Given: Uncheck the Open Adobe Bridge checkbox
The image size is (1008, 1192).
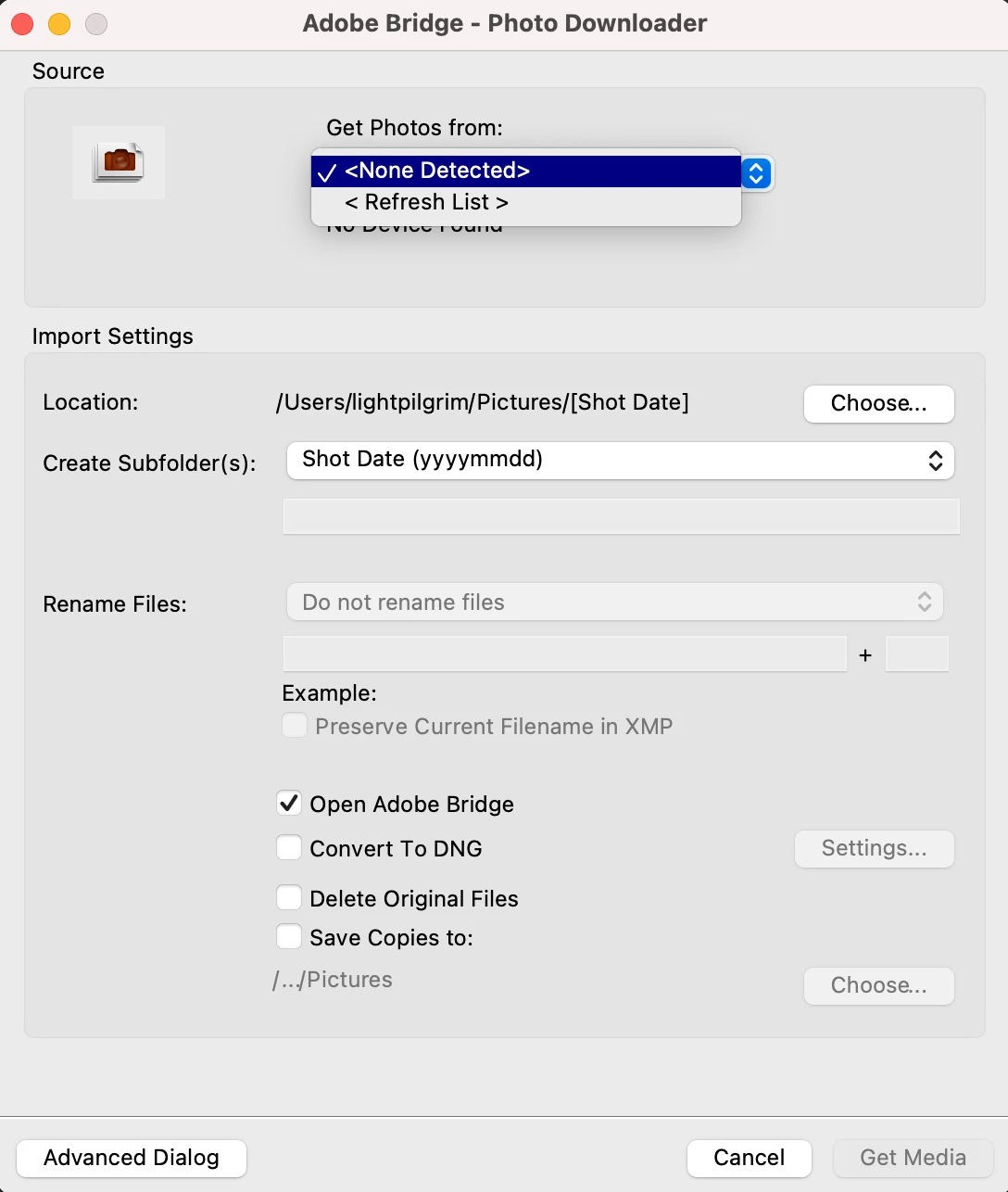Looking at the screenshot, I should (x=289, y=803).
